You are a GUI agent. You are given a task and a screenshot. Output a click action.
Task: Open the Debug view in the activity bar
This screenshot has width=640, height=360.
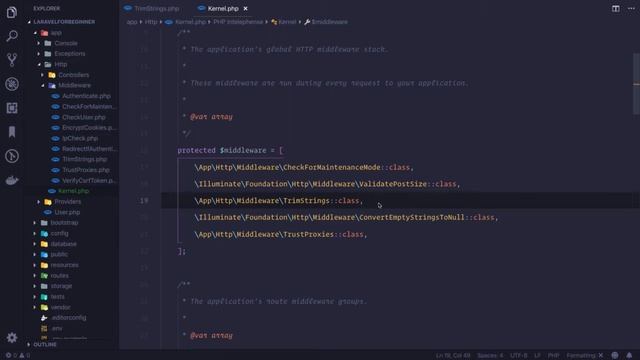pyautogui.click(x=12, y=84)
